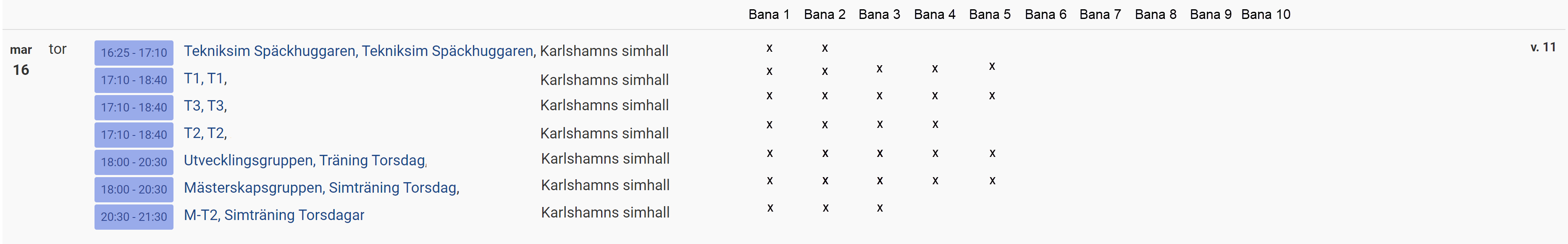
Task: Click Bana 5 mark in T1 row
Action: (x=992, y=66)
